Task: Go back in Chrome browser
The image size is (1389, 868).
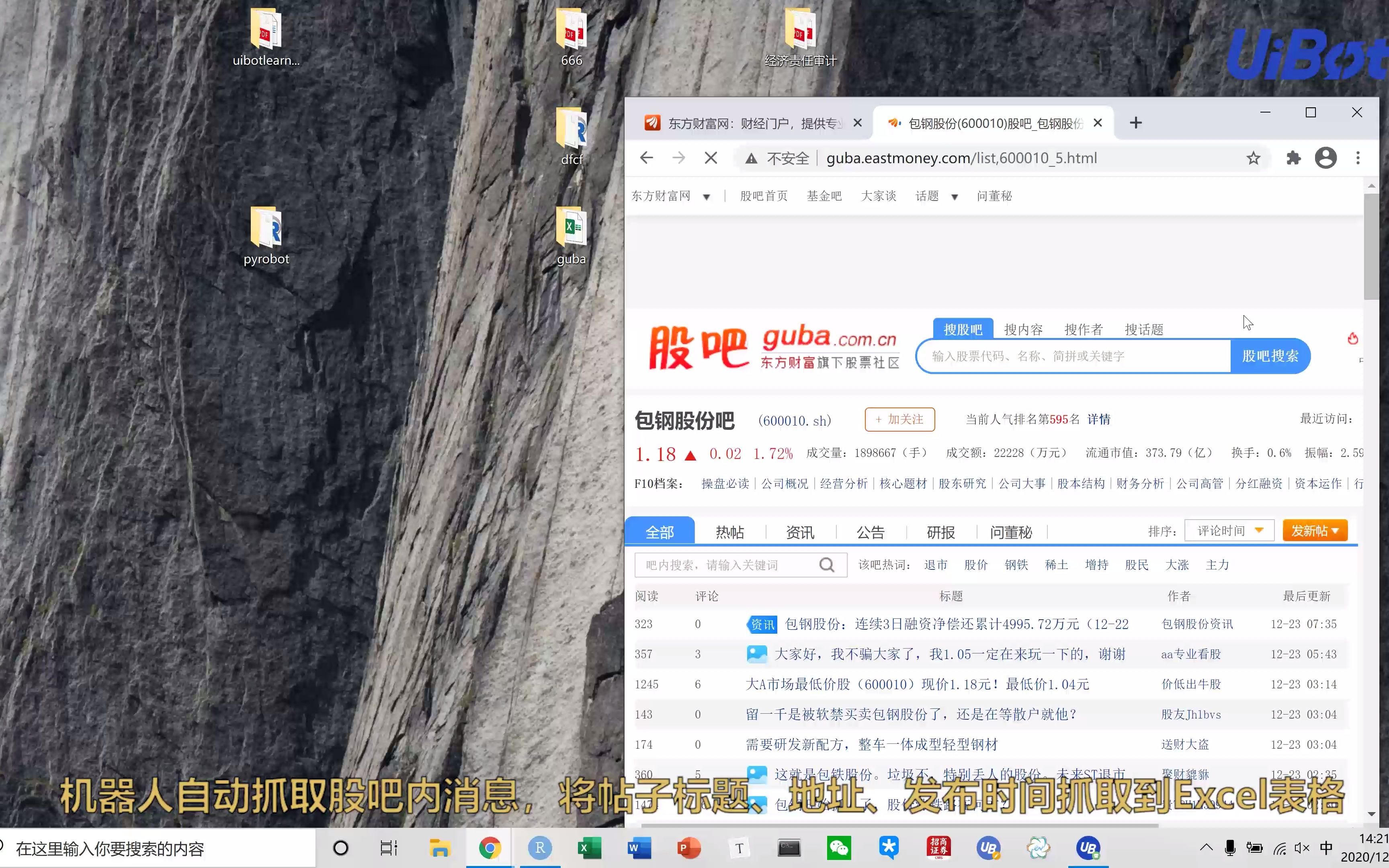Action: click(x=646, y=158)
